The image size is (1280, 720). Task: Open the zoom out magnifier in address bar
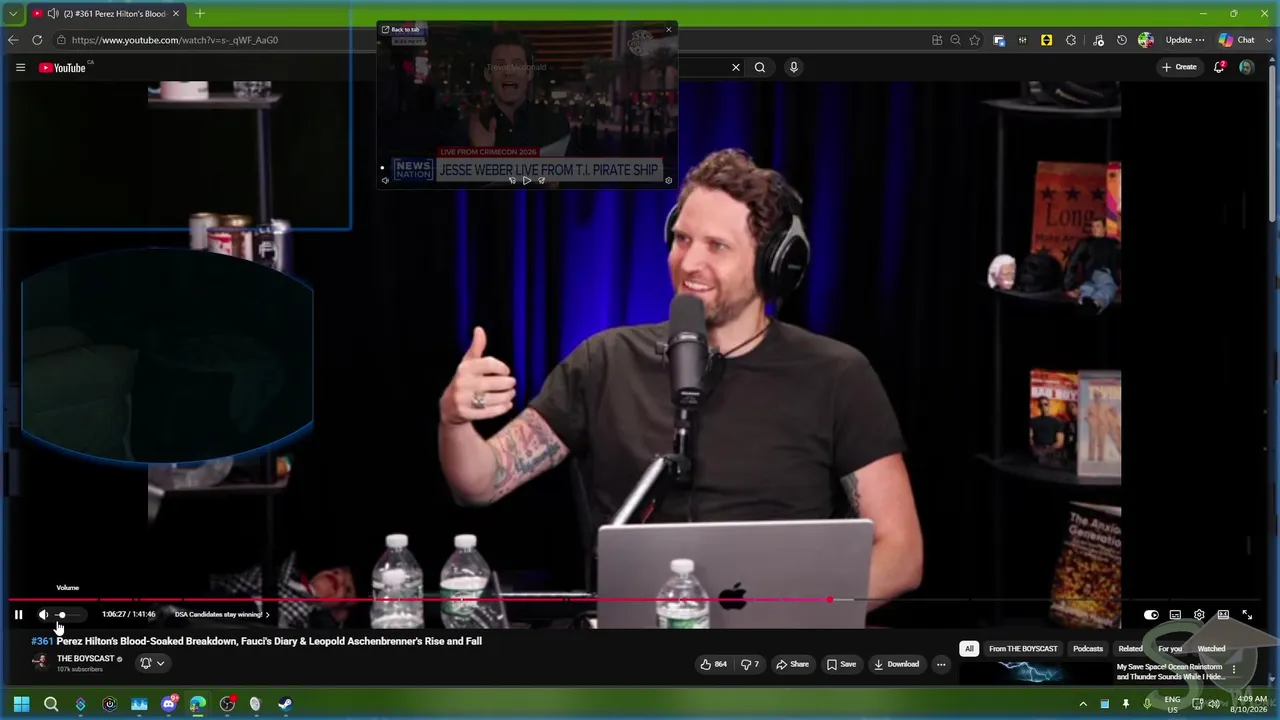pyautogui.click(x=955, y=40)
